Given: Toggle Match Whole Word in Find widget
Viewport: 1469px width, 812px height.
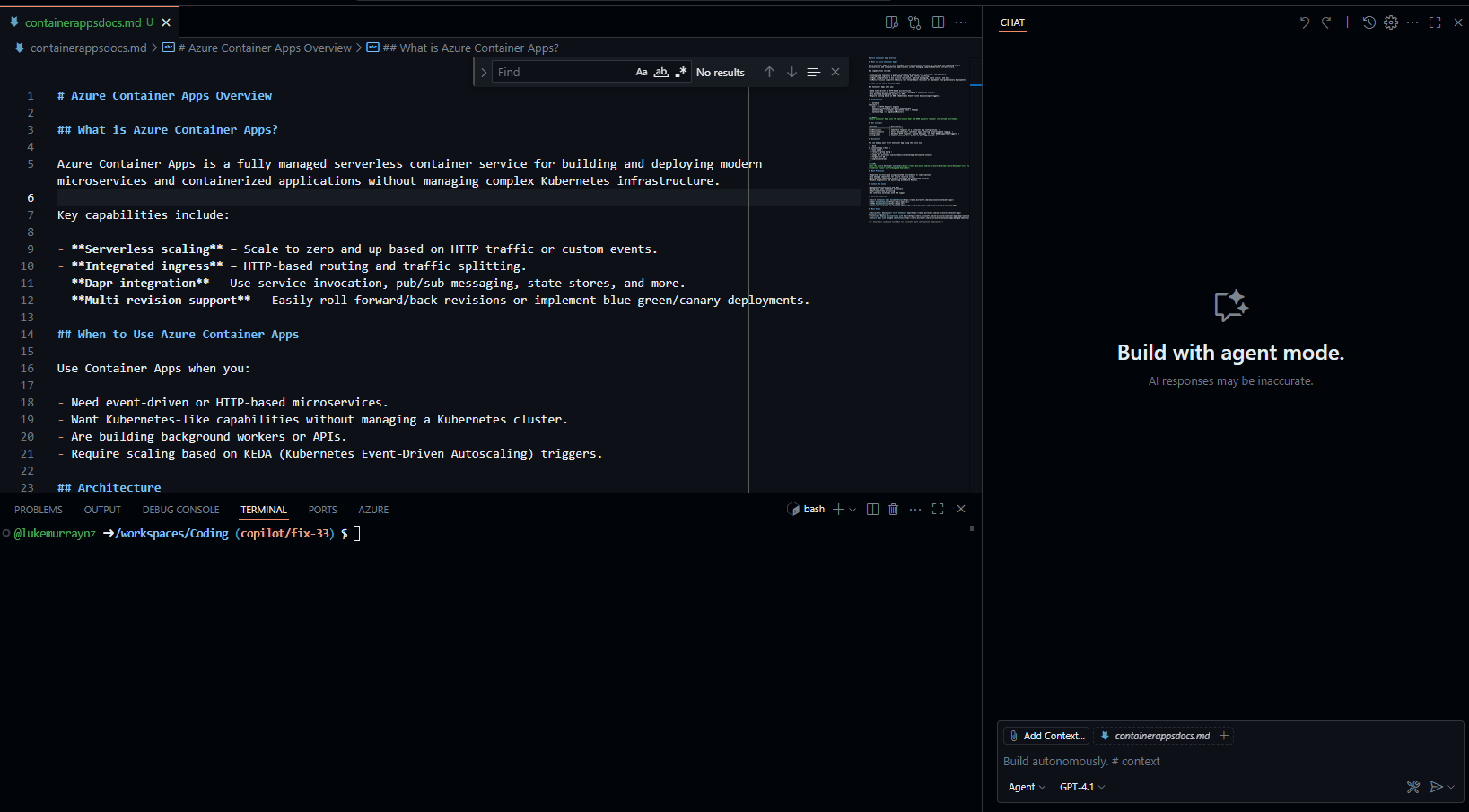Looking at the screenshot, I should [x=661, y=72].
